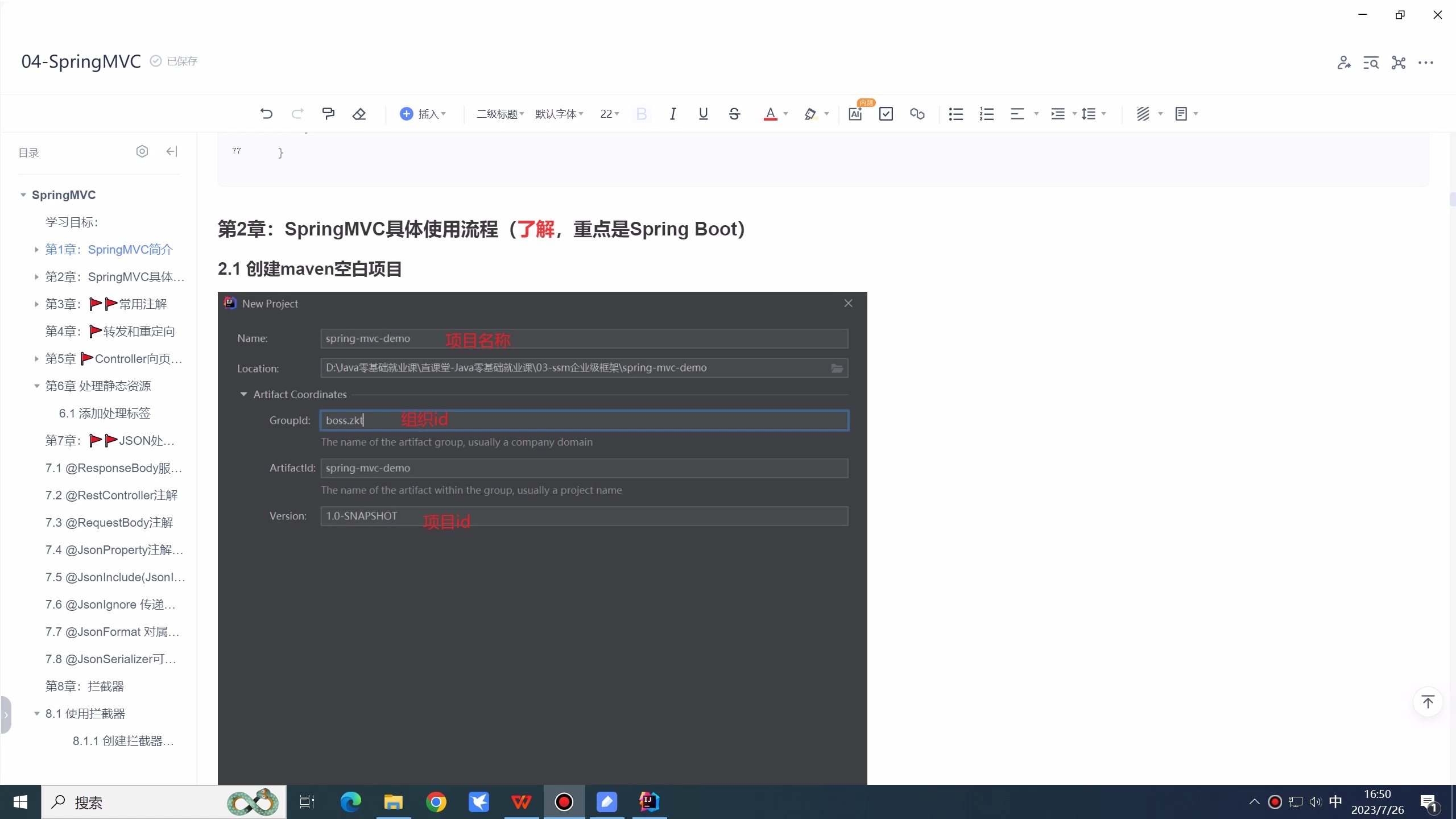Image resolution: width=1456 pixels, height=819 pixels.
Task: Search within the document via the outline-search icon
Action: point(1371,63)
